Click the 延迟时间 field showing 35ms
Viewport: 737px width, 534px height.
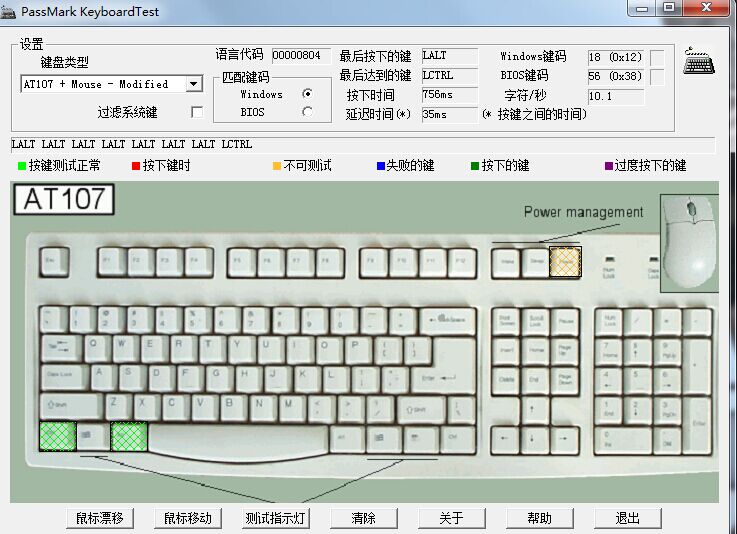450,114
